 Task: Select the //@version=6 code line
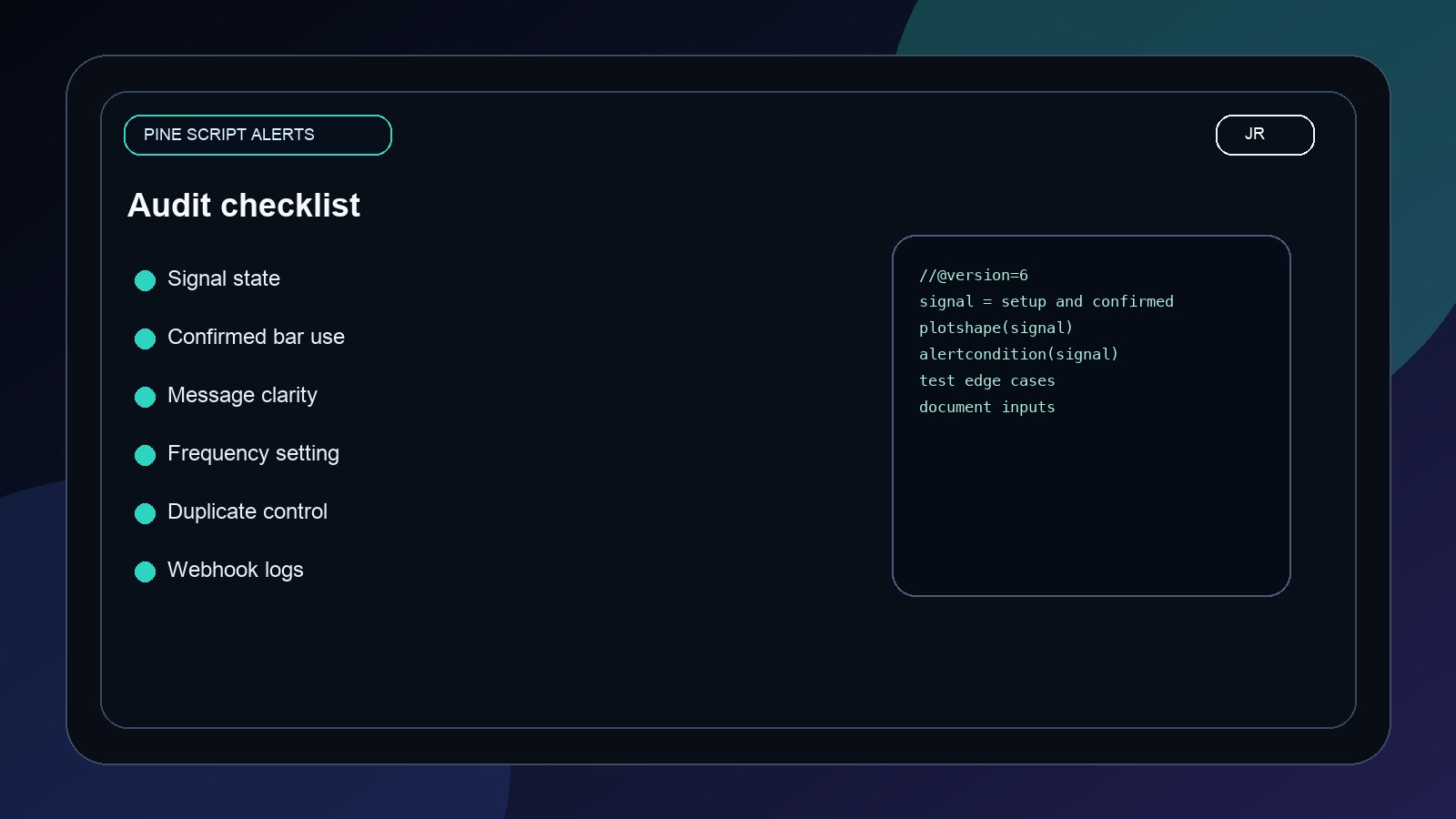pos(974,275)
